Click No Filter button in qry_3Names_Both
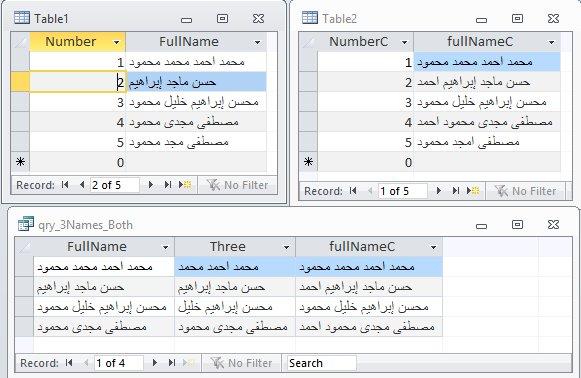 click(241, 363)
